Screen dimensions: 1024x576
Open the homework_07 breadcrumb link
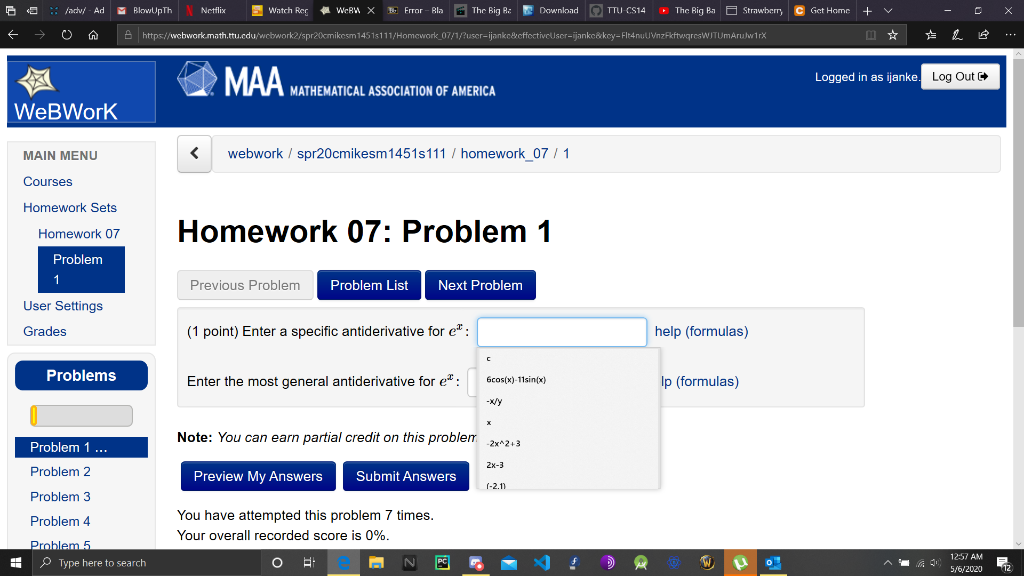pos(504,153)
